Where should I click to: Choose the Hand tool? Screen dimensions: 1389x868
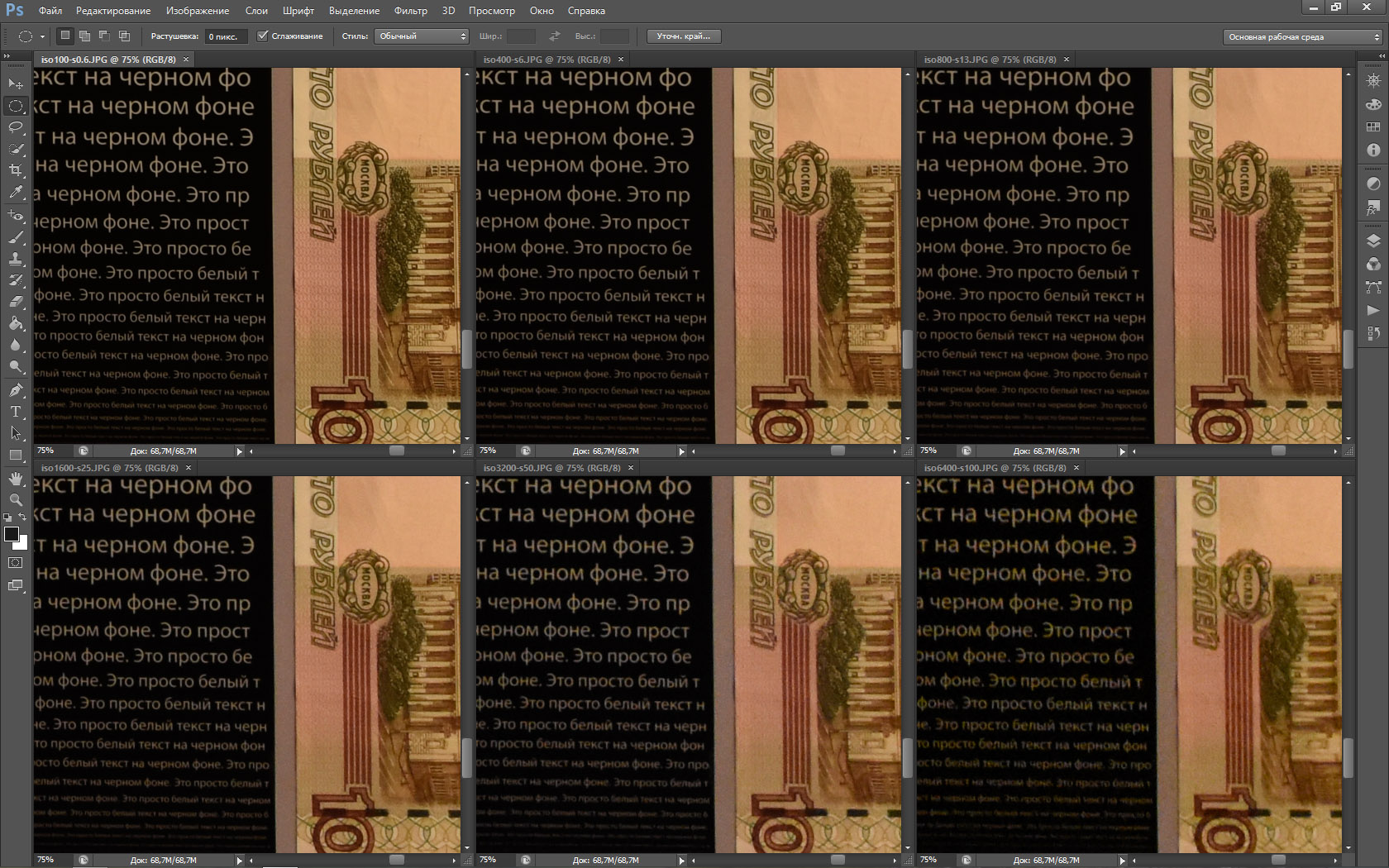click(x=16, y=479)
